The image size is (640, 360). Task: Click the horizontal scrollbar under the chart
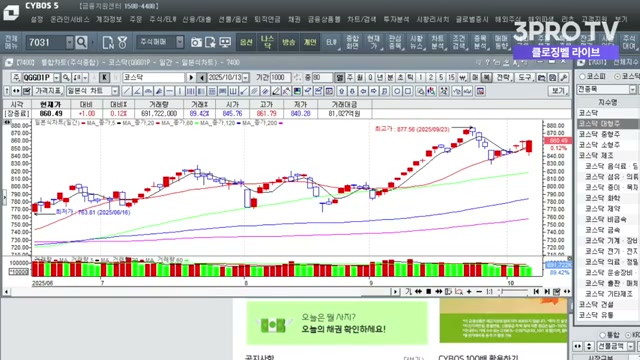click(x=201, y=291)
